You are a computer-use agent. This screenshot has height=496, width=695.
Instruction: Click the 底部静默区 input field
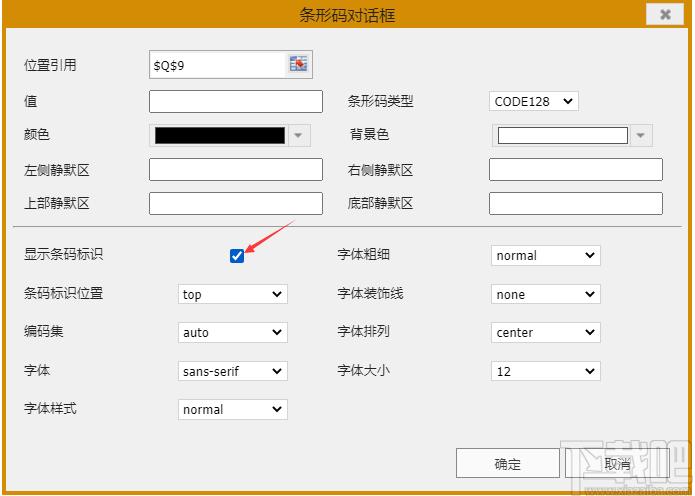point(576,203)
